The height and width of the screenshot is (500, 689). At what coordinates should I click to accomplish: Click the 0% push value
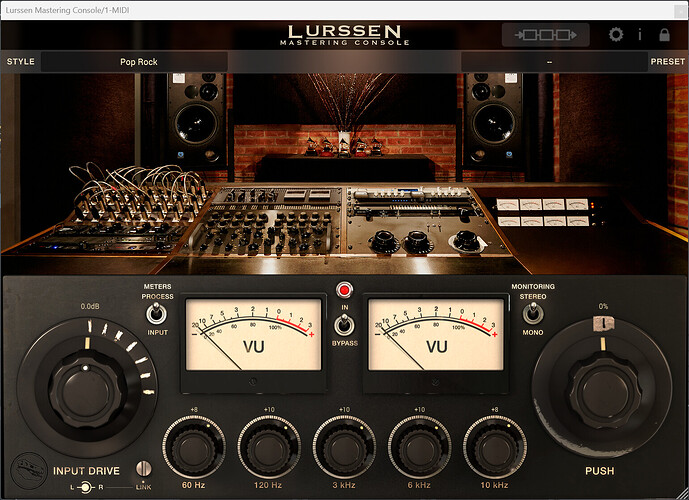(x=603, y=306)
